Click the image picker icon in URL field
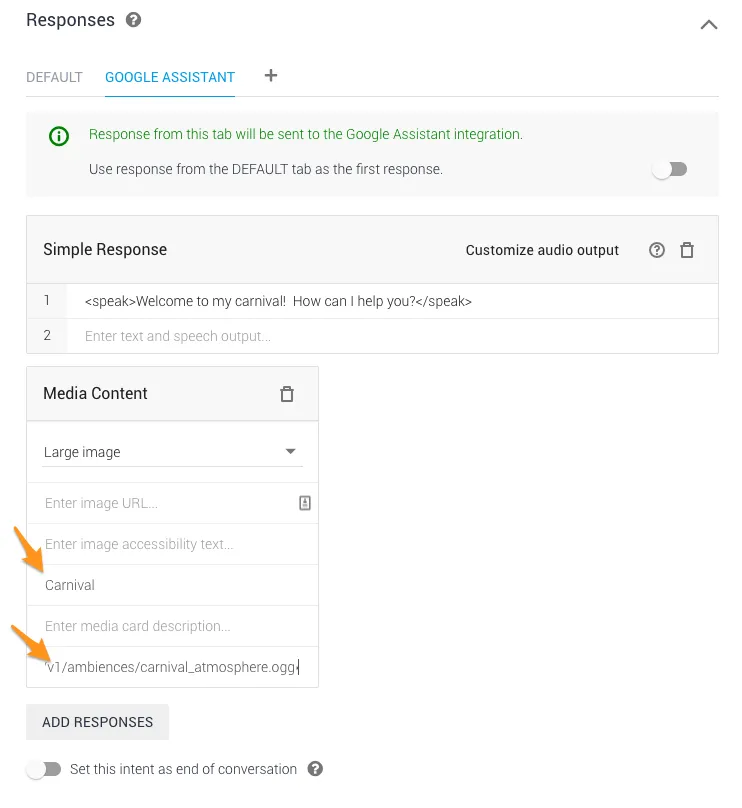Screen dimensions: 742x808 click(x=305, y=503)
